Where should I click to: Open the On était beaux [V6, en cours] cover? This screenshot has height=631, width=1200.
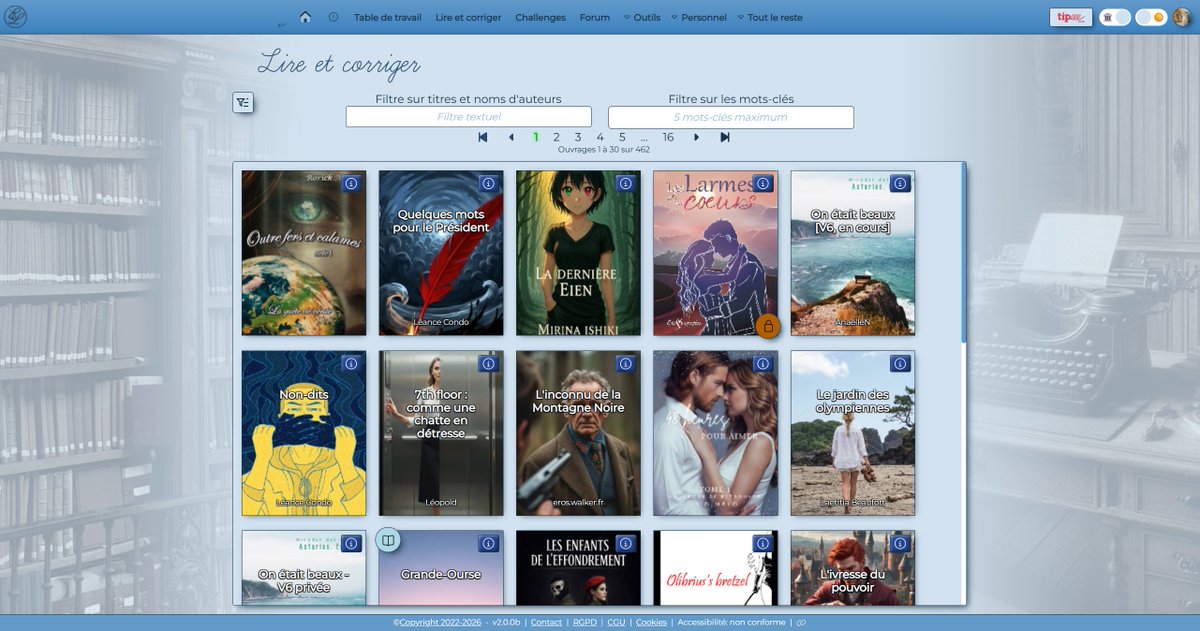tap(853, 253)
